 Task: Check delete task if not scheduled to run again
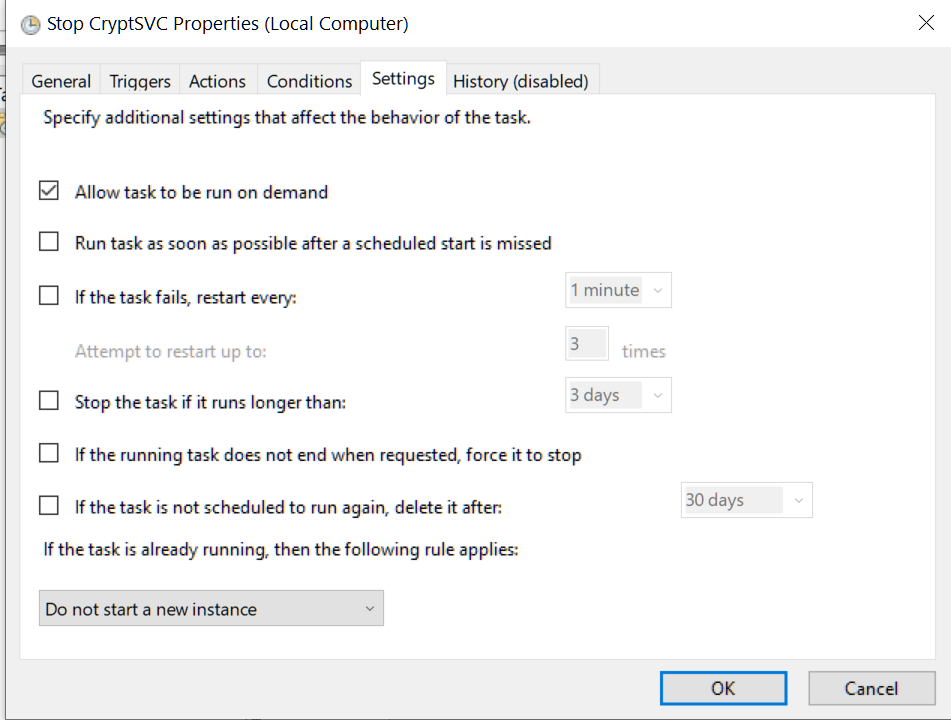49,505
